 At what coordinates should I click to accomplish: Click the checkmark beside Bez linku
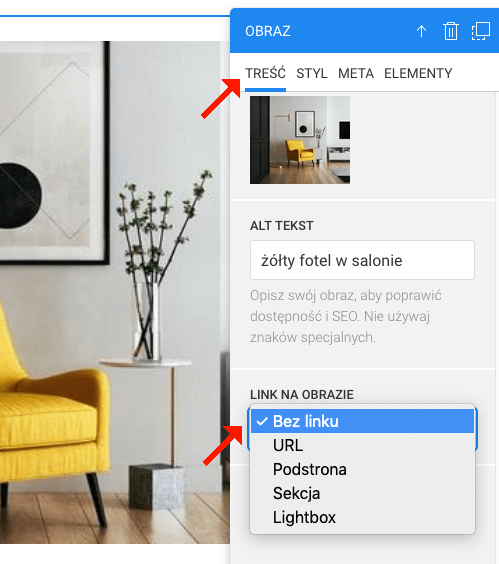coord(262,421)
